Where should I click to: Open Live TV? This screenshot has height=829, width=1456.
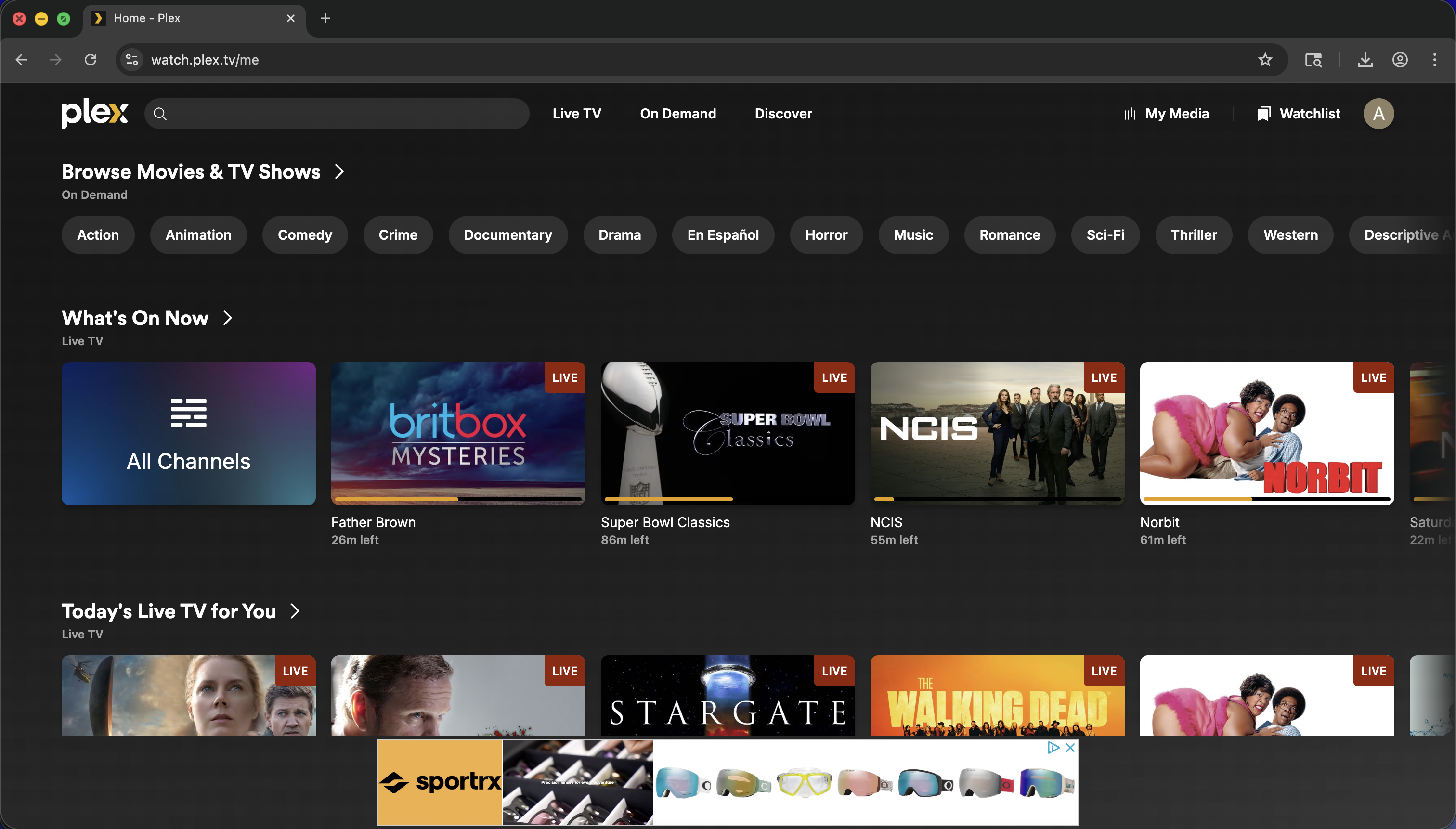point(576,113)
